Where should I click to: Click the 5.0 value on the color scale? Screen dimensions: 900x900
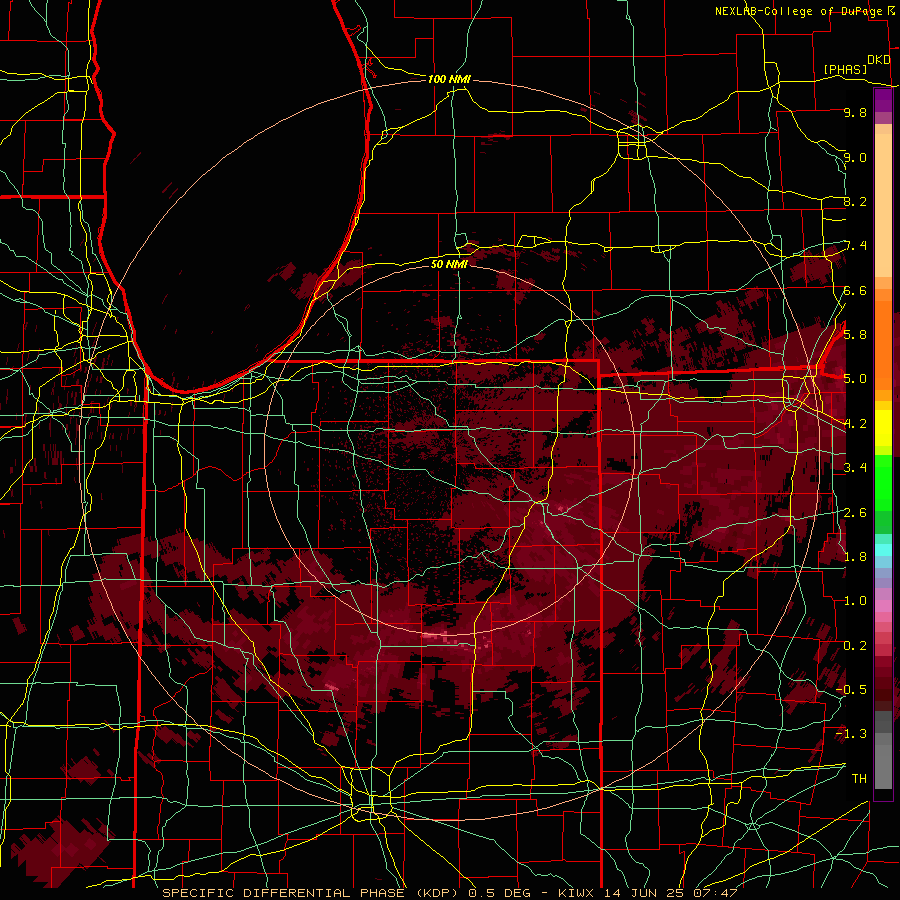(x=855, y=379)
